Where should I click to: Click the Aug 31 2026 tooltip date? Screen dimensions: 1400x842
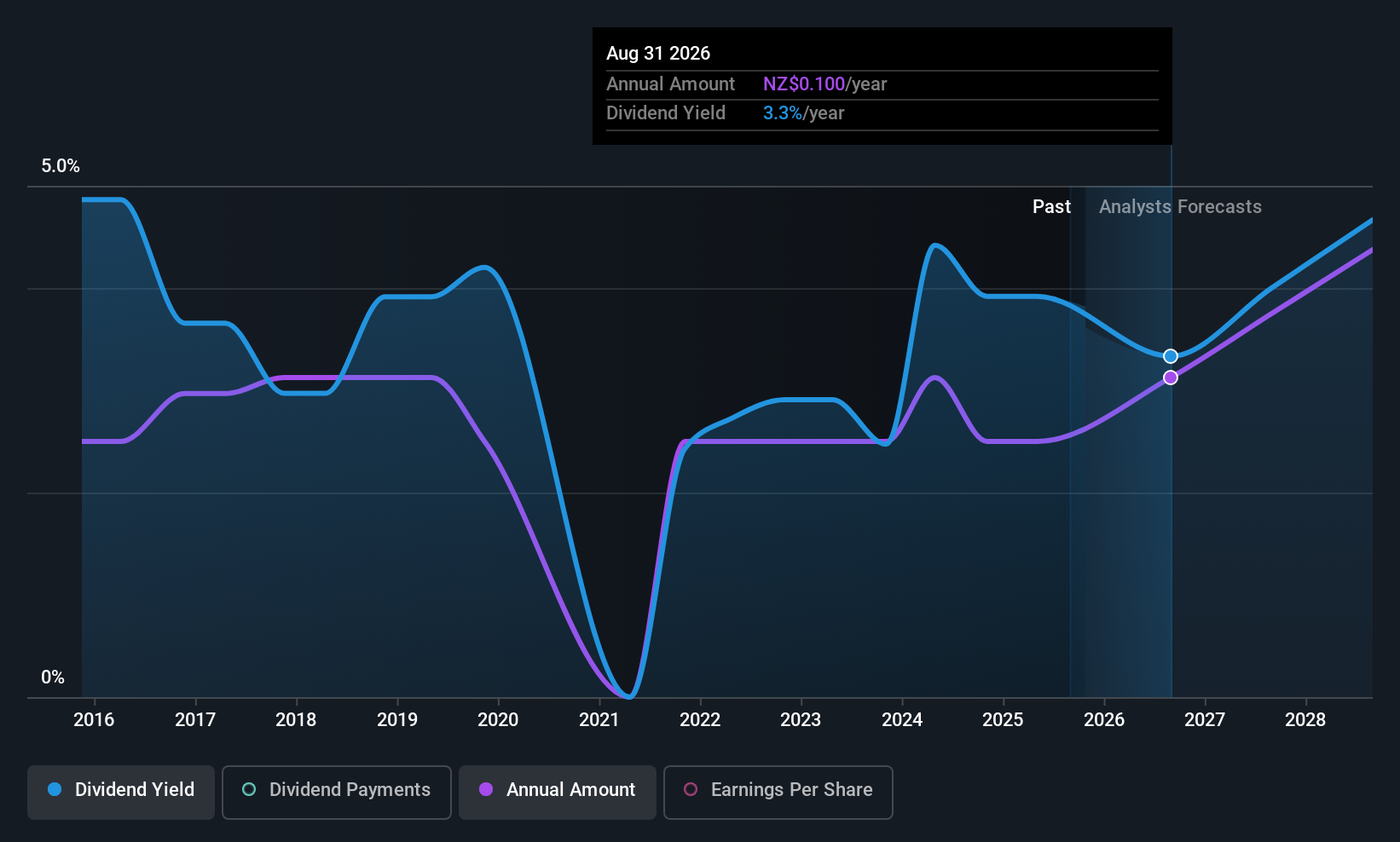658,53
